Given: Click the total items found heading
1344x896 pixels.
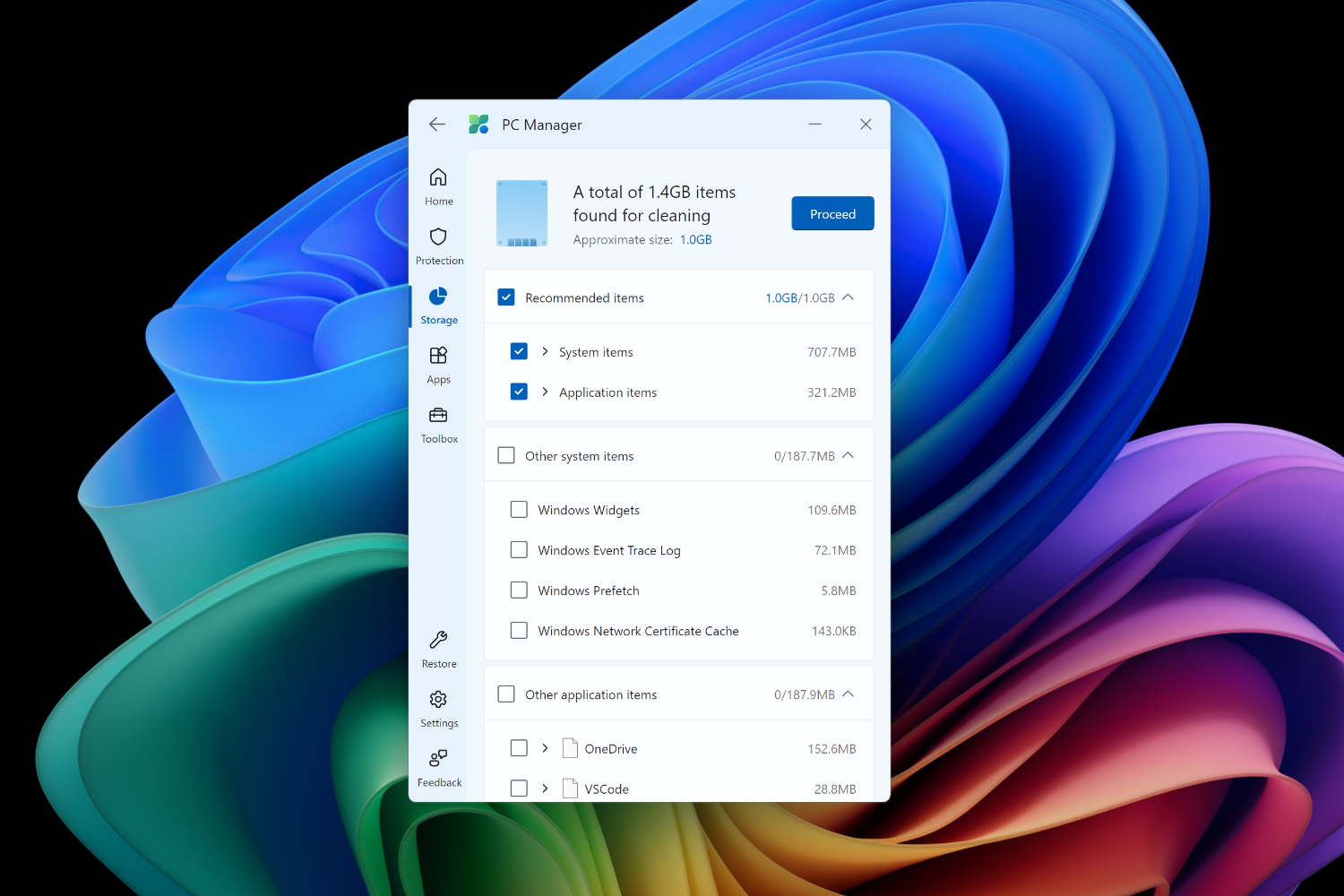Looking at the screenshot, I should pyautogui.click(x=654, y=204).
